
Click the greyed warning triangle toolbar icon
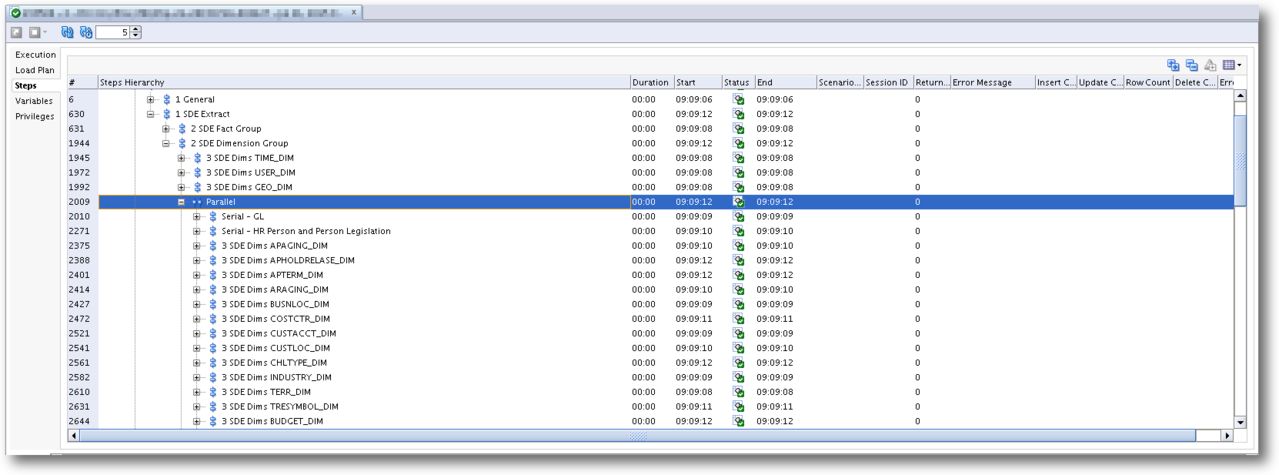[x=1210, y=65]
